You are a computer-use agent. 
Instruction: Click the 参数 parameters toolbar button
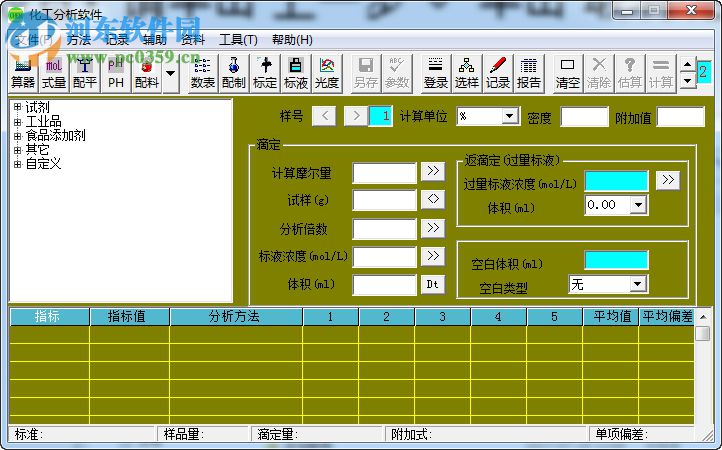396,73
